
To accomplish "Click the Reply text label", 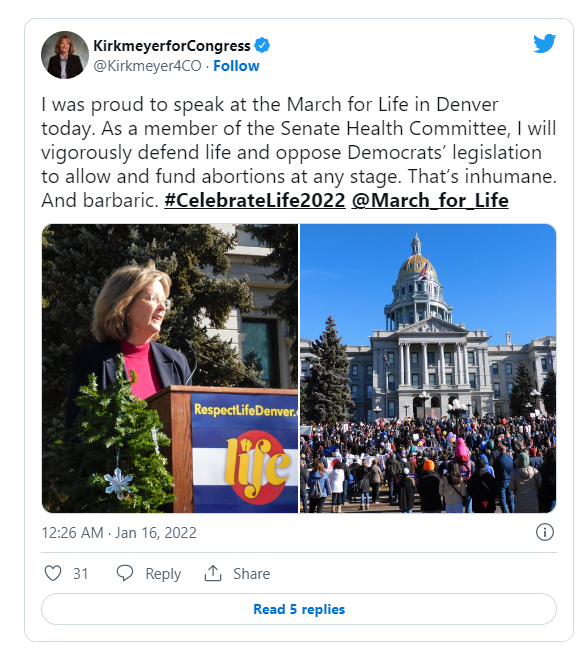I will (163, 574).
